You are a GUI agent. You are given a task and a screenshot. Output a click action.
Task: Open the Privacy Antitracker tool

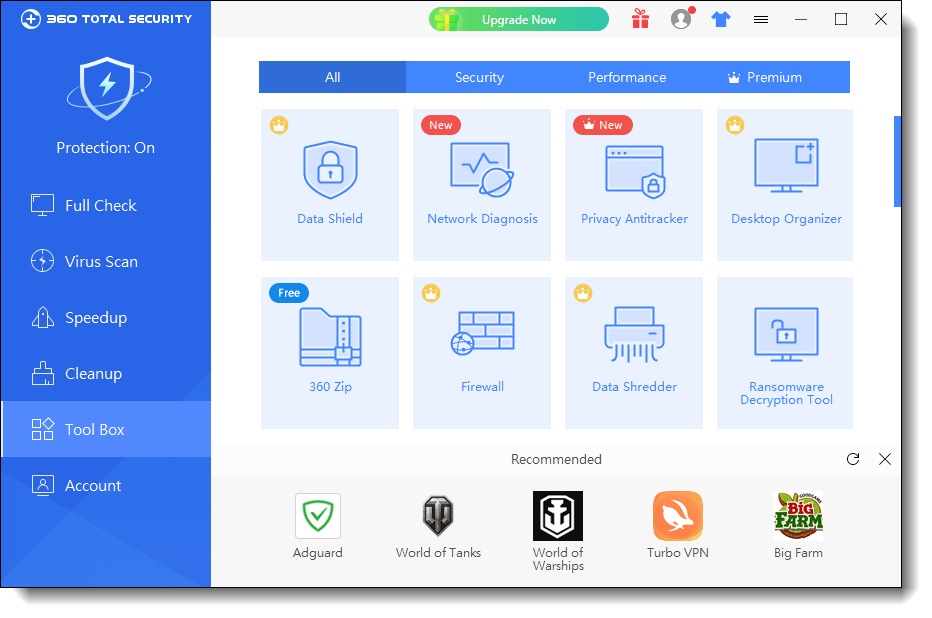point(634,185)
